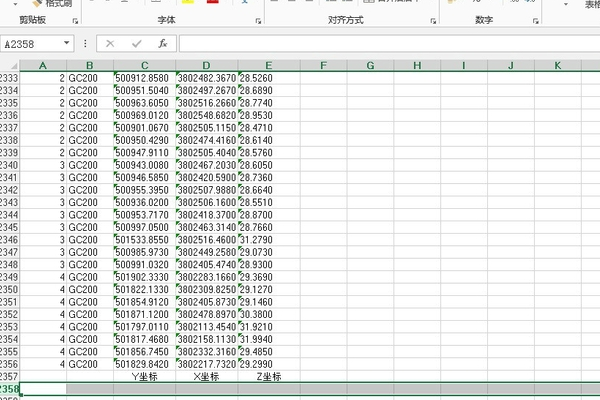Viewport: 600px width, 400px height.
Task: Click cell with value 3802467.2030
Action: (207, 165)
